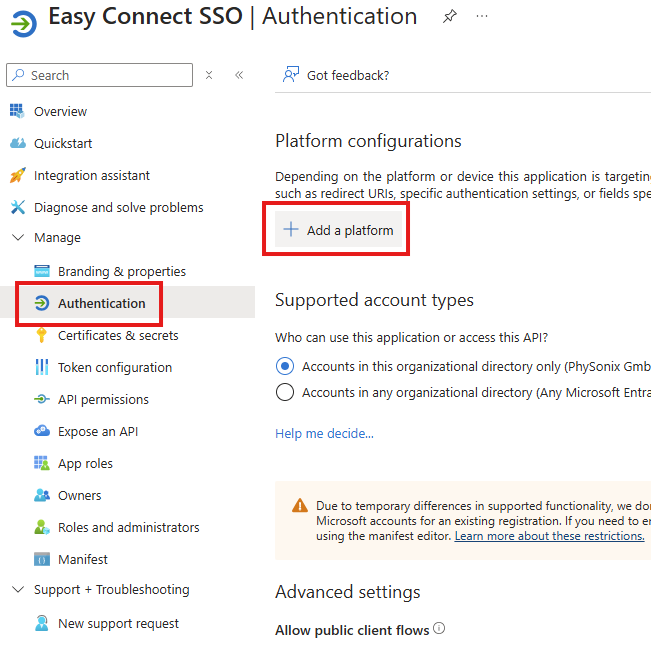Open API permissions
This screenshot has width=651, height=645.
(x=103, y=399)
